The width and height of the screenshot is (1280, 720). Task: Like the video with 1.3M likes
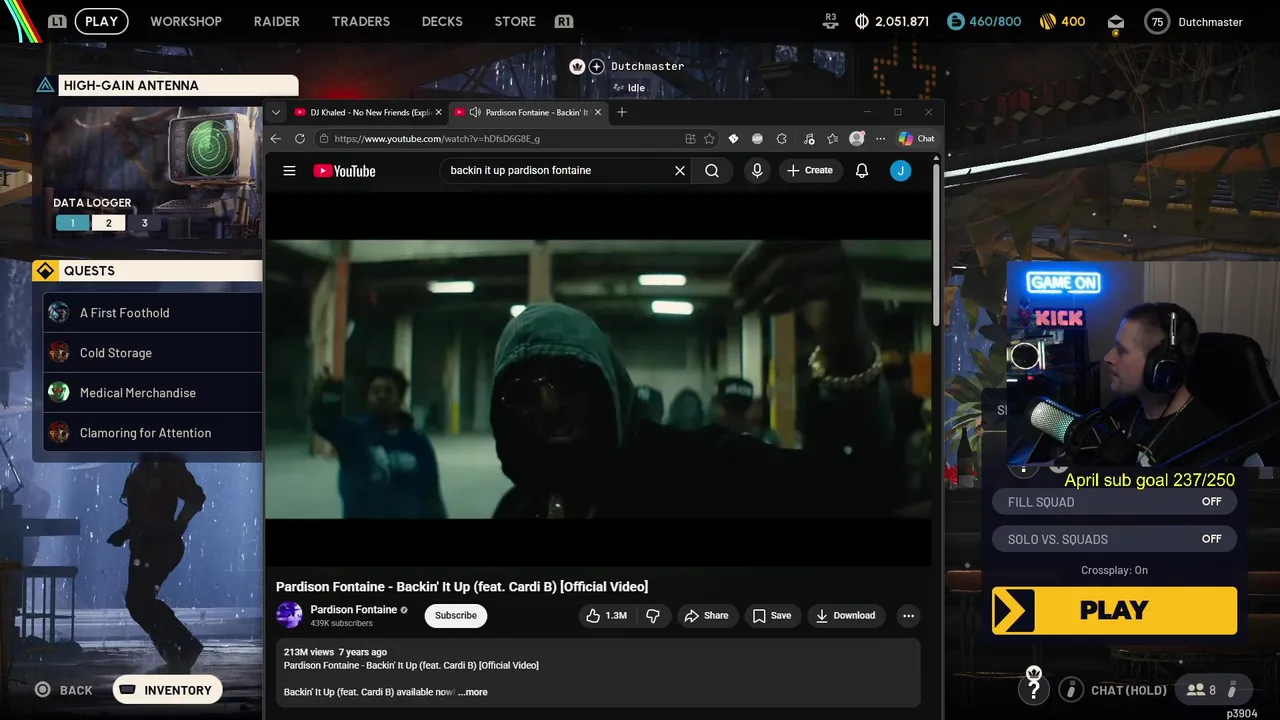point(606,616)
